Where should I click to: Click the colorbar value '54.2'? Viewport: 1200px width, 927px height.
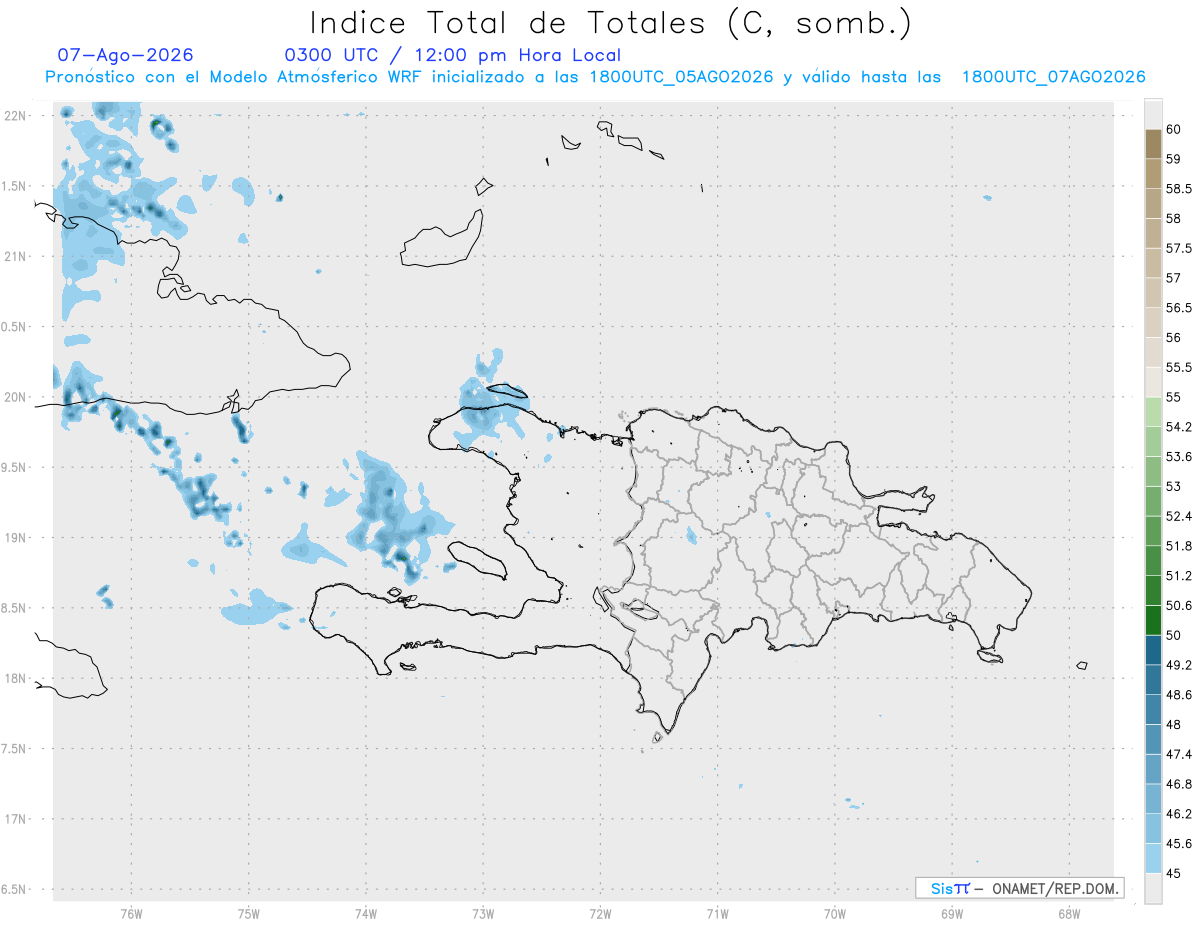point(1178,427)
